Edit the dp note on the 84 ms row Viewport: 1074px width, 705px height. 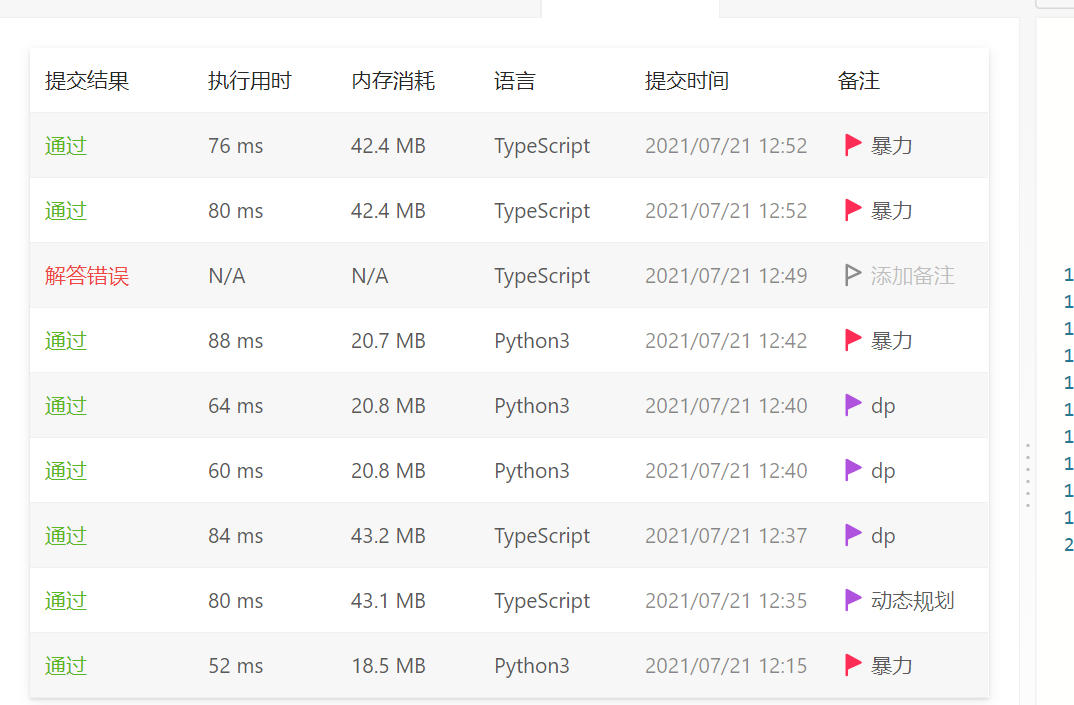coord(883,536)
